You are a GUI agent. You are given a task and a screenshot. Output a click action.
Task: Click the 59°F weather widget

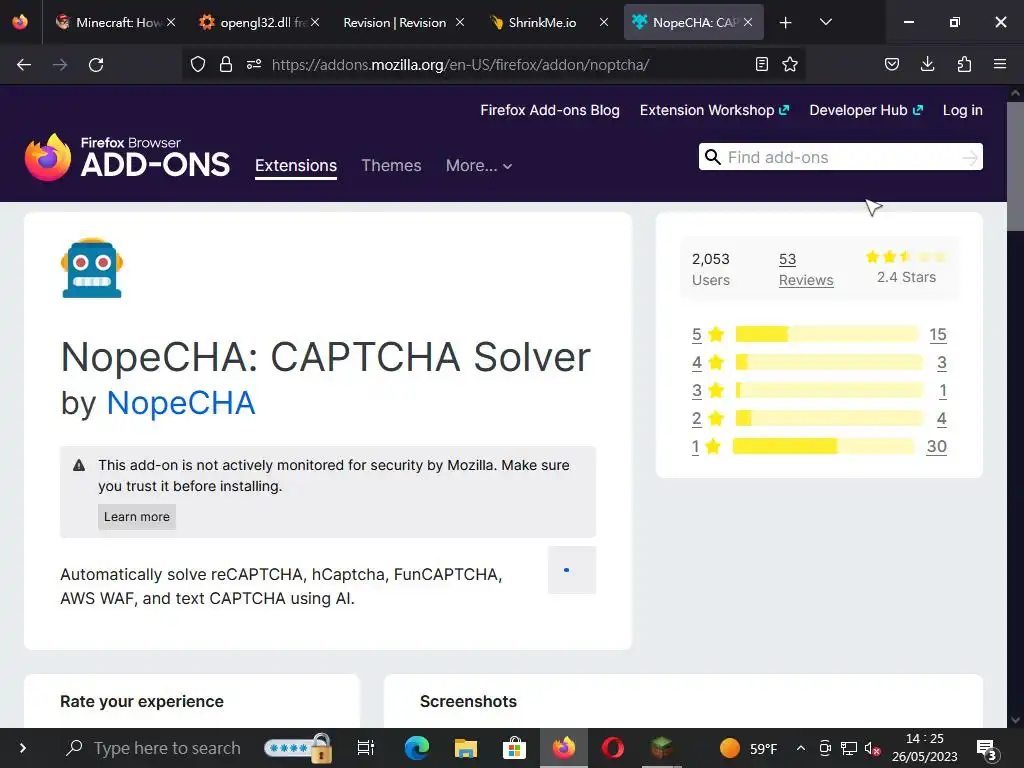point(749,748)
